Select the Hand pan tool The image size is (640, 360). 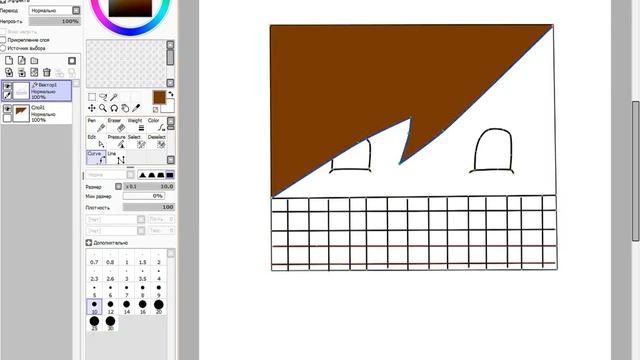pos(125,108)
